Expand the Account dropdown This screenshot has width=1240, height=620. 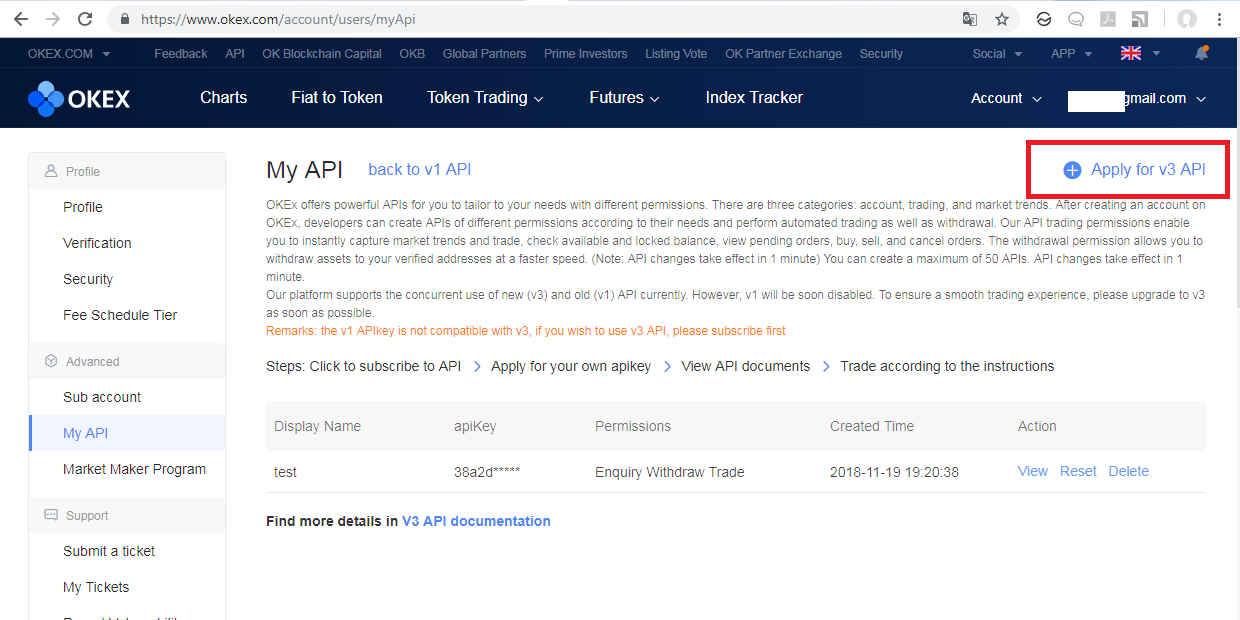(1006, 98)
